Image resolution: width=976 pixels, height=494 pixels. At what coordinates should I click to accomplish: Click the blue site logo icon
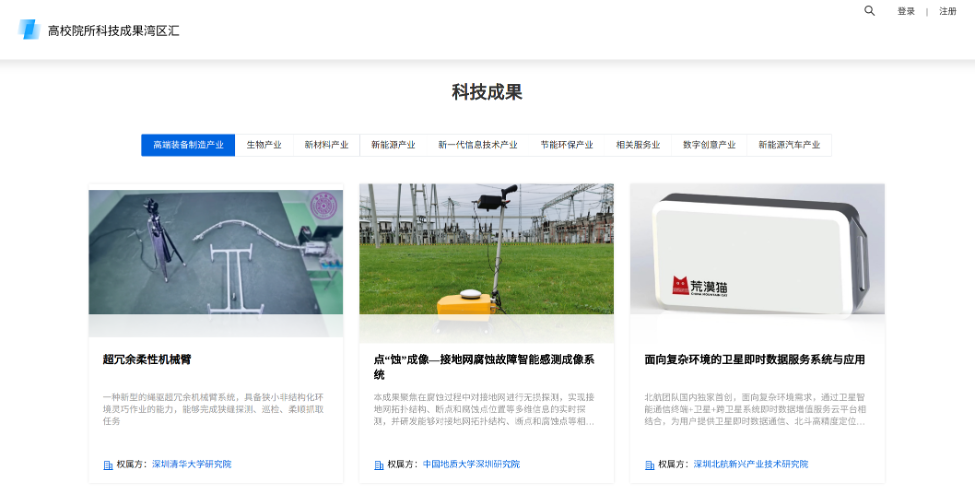(x=29, y=30)
